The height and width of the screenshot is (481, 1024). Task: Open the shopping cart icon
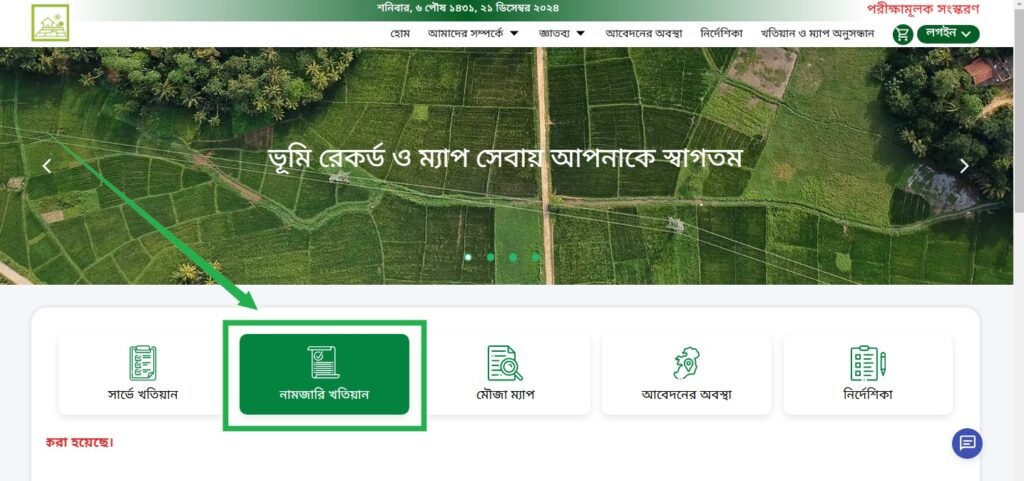(902, 34)
